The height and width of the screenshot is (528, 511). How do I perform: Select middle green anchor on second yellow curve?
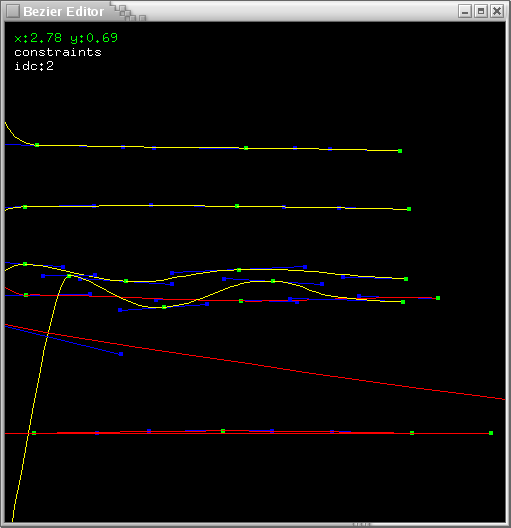tap(237, 206)
